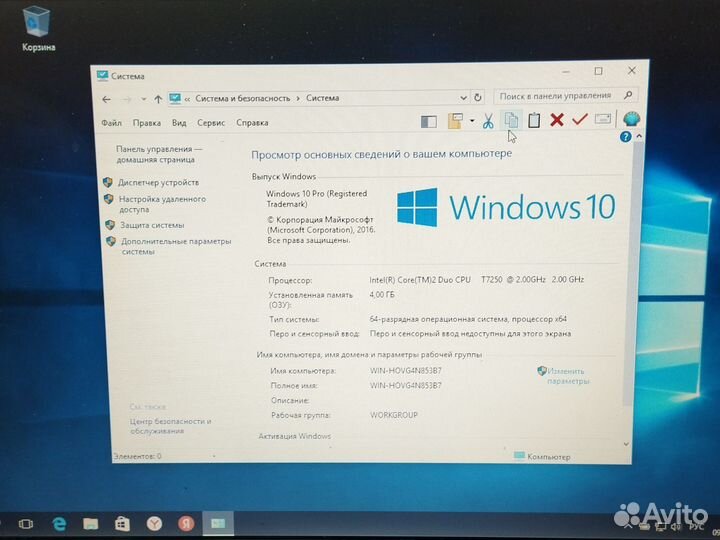Select the computer name WIN-HOVG4N853B7 next to Имя компьютера

pyautogui.click(x=405, y=371)
